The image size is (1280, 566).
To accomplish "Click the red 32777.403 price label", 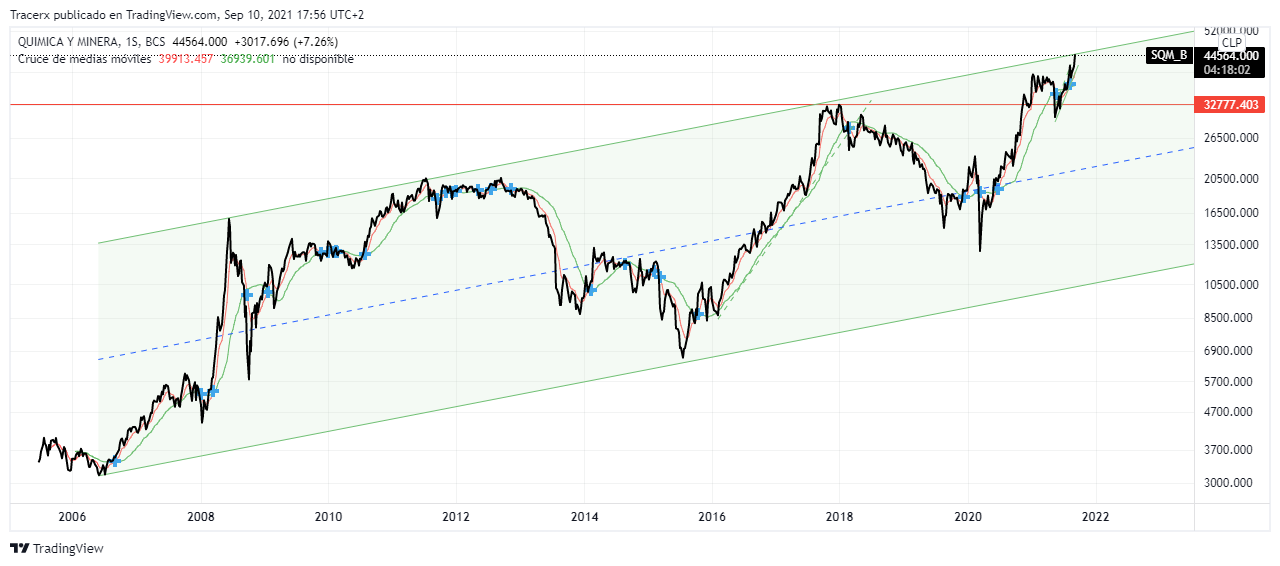I will point(1231,104).
